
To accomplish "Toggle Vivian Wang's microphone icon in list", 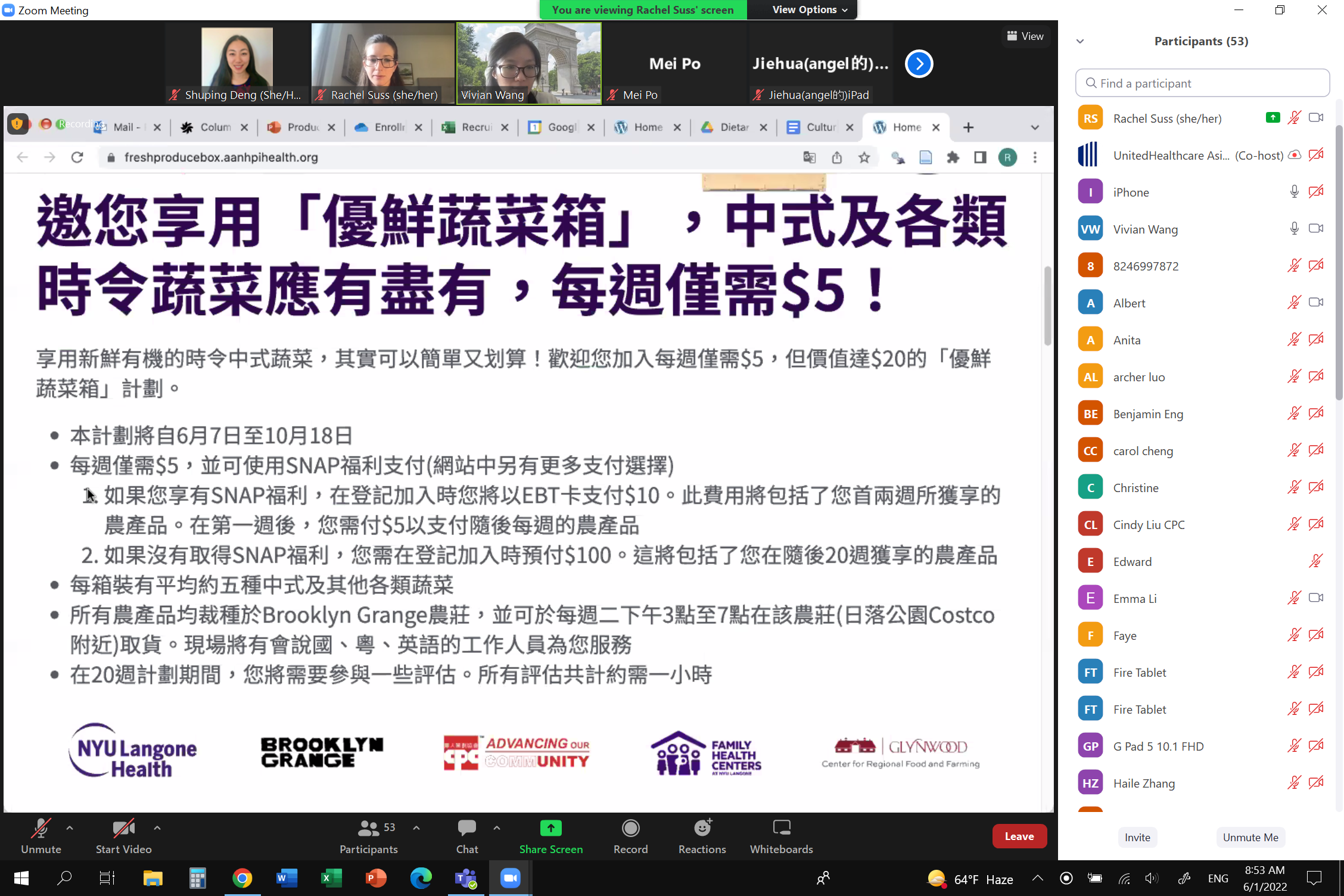I will (1294, 229).
